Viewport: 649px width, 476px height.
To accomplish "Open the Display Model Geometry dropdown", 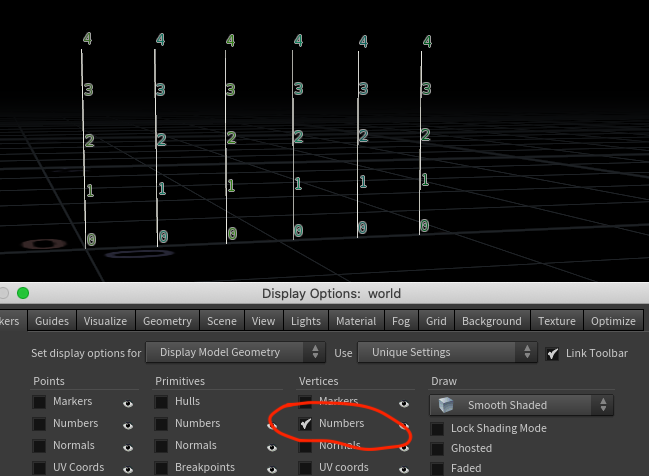I will pyautogui.click(x=236, y=352).
